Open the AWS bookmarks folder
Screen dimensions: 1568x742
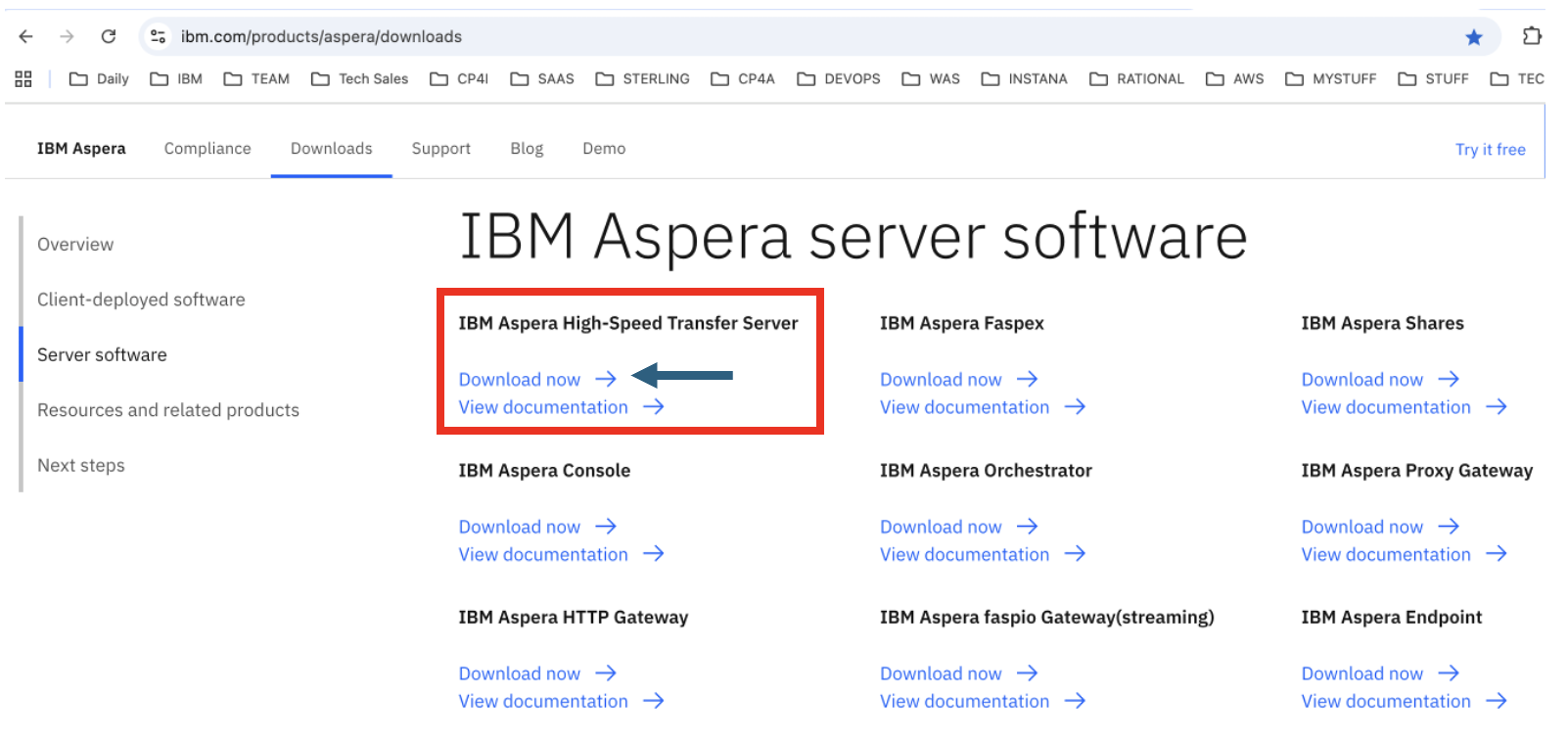[x=1234, y=78]
